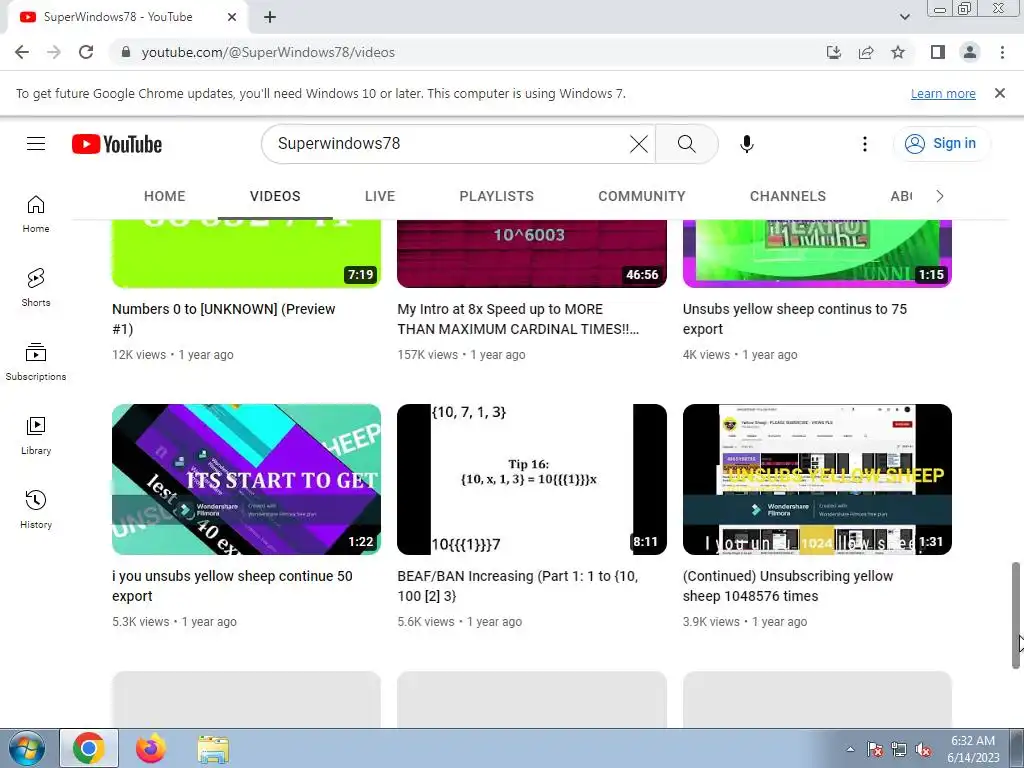The image size is (1024, 768).
Task: Open the 1:22 ITS START TO GET thumbnail
Action: [x=246, y=479]
